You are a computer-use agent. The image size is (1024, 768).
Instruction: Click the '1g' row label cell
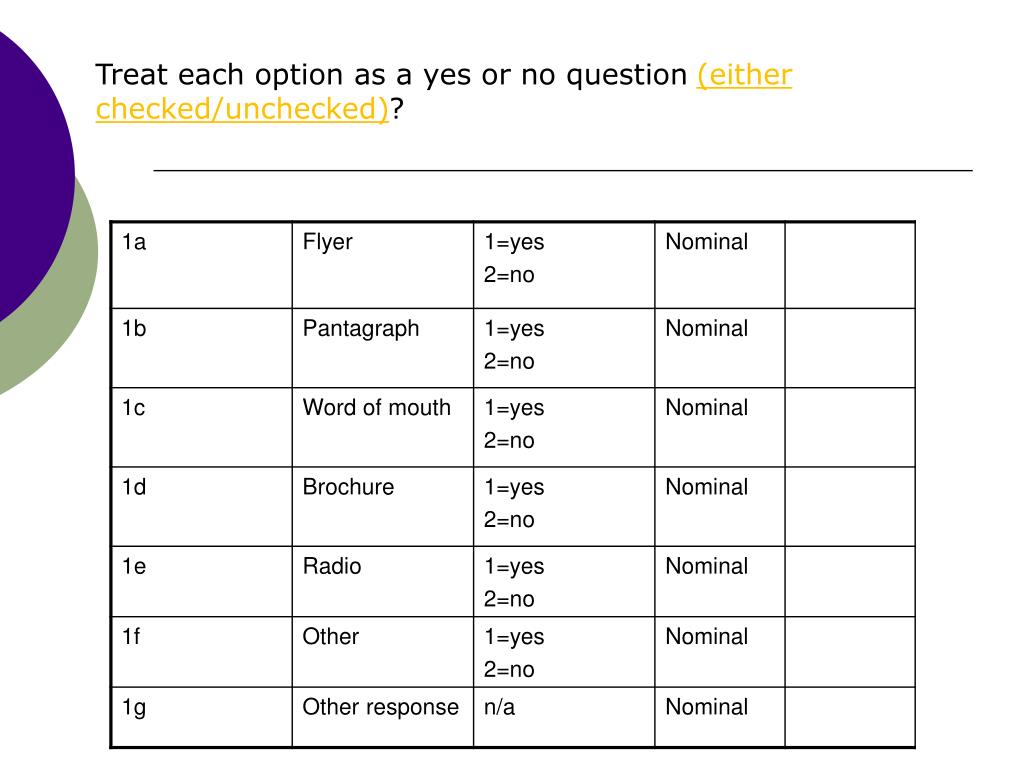click(x=202, y=716)
